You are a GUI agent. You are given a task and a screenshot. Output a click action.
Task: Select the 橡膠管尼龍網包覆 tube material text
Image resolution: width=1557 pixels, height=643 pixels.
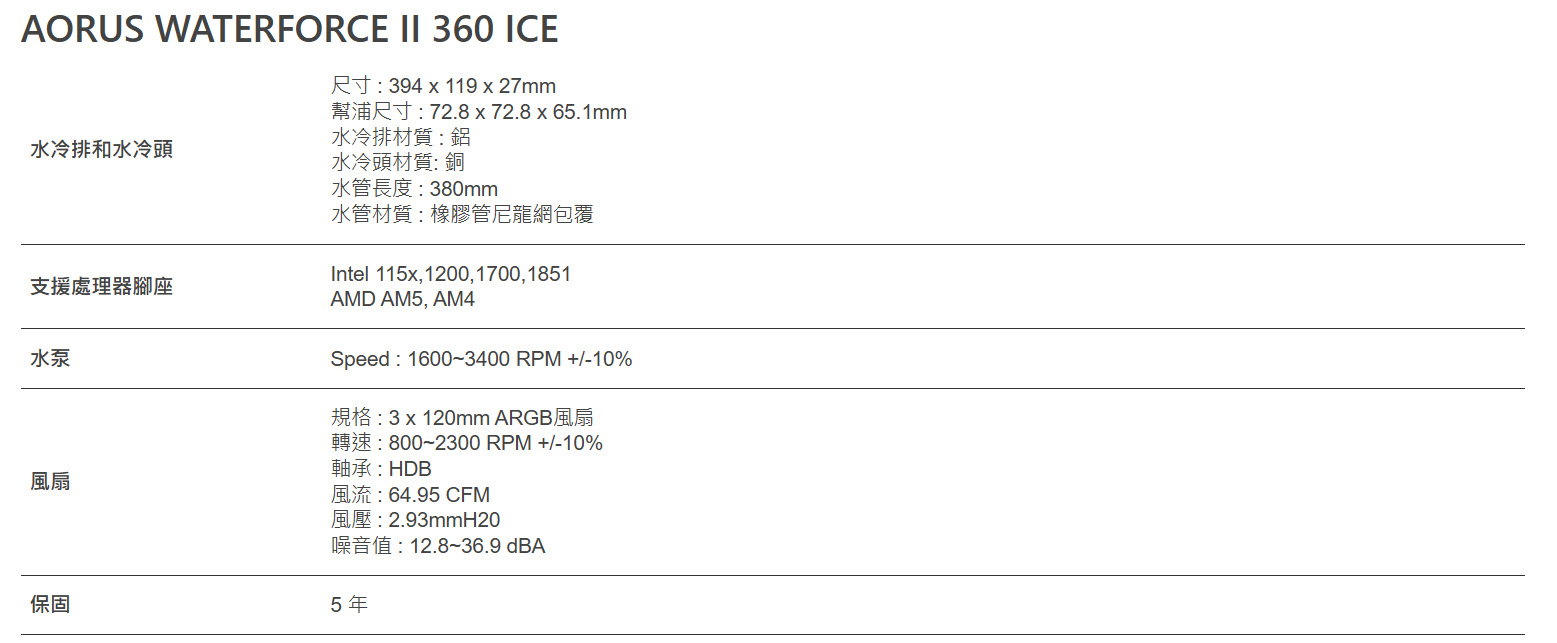pyautogui.click(x=512, y=214)
